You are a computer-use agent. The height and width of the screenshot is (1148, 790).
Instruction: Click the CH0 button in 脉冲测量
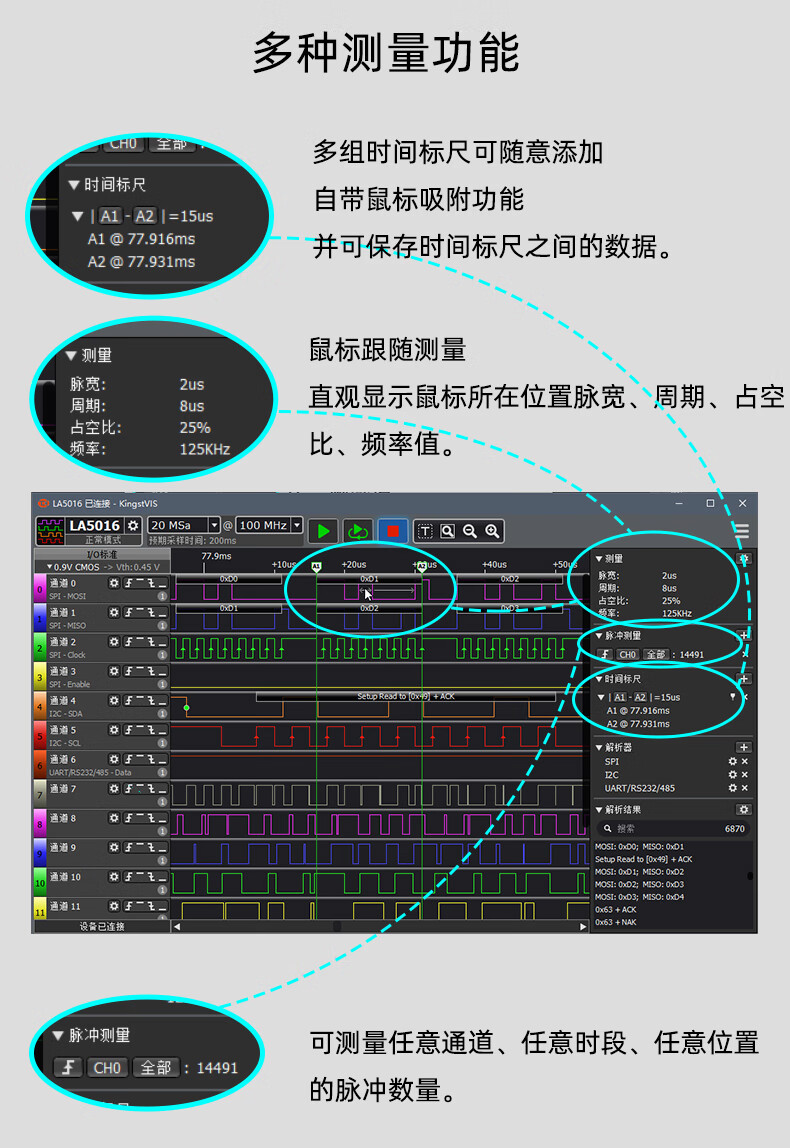click(x=627, y=655)
